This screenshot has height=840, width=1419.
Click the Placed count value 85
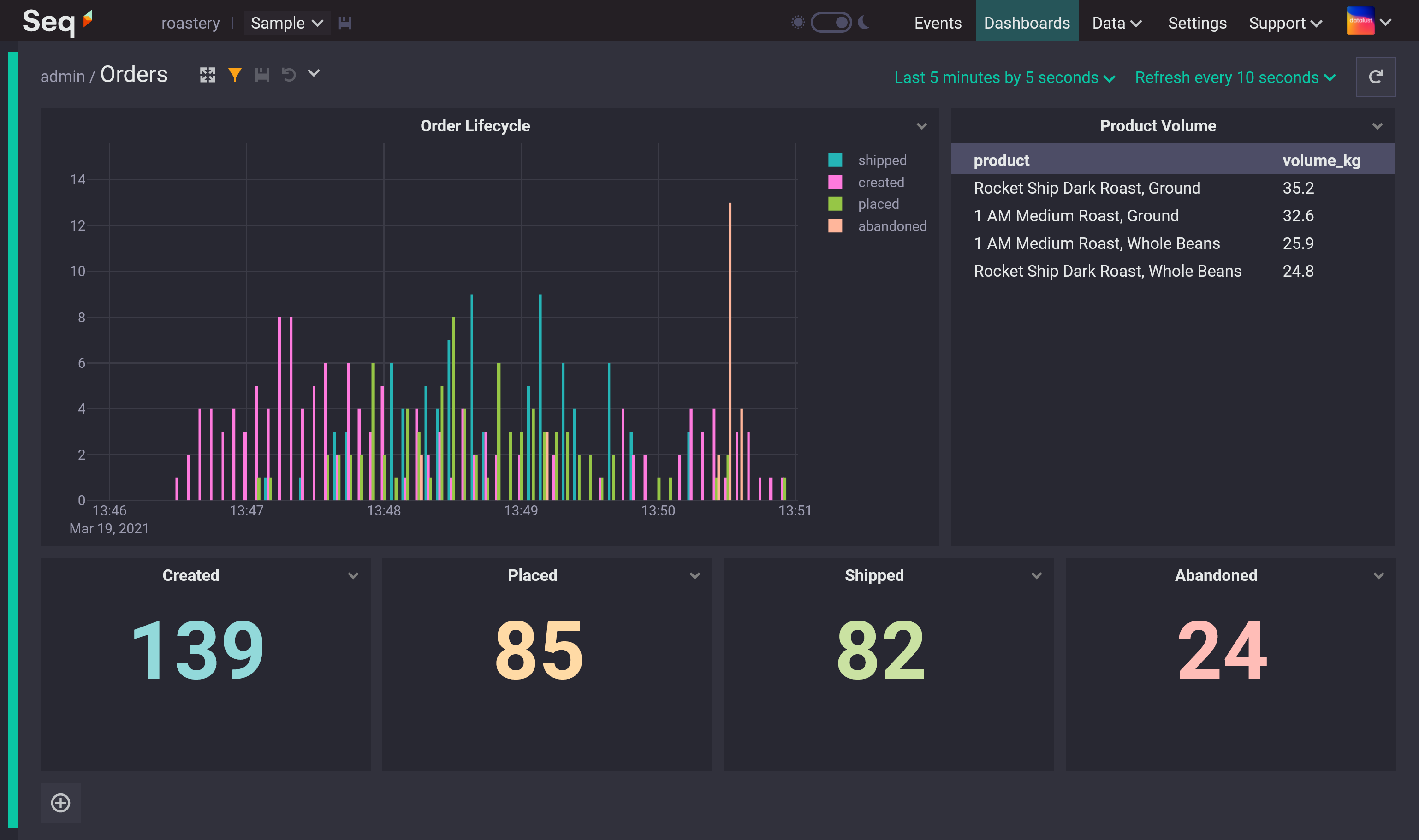pos(539,650)
